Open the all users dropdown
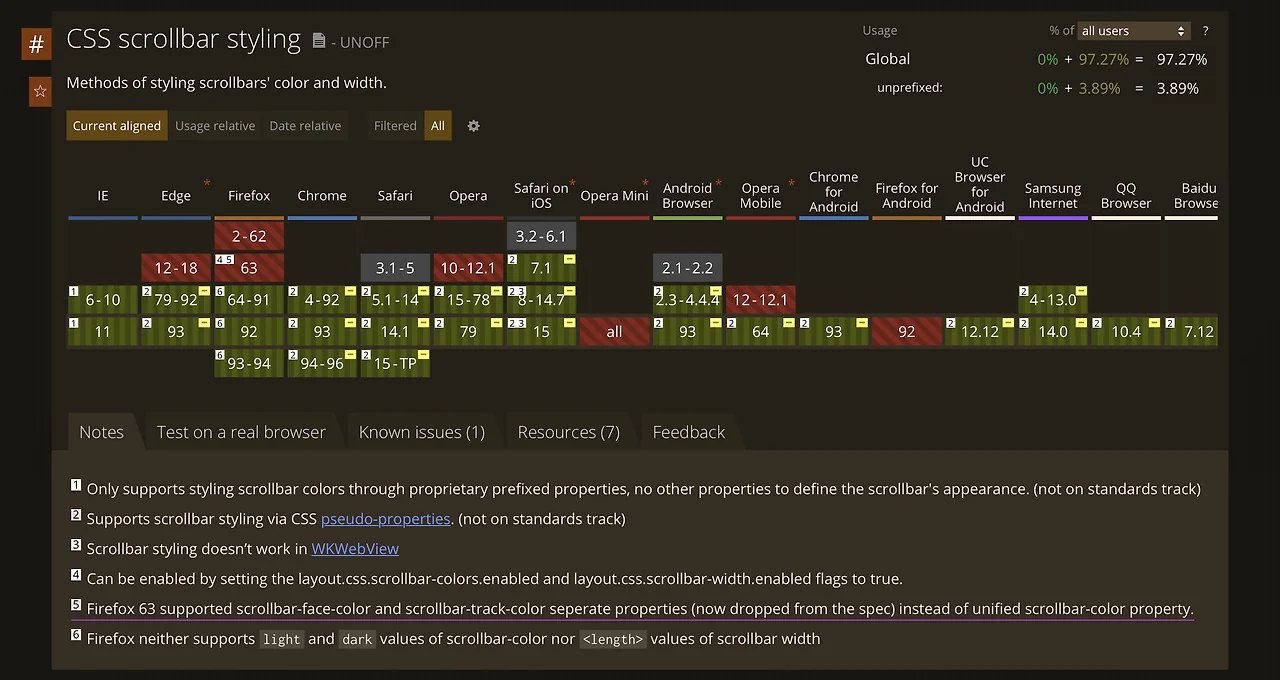 (1133, 31)
